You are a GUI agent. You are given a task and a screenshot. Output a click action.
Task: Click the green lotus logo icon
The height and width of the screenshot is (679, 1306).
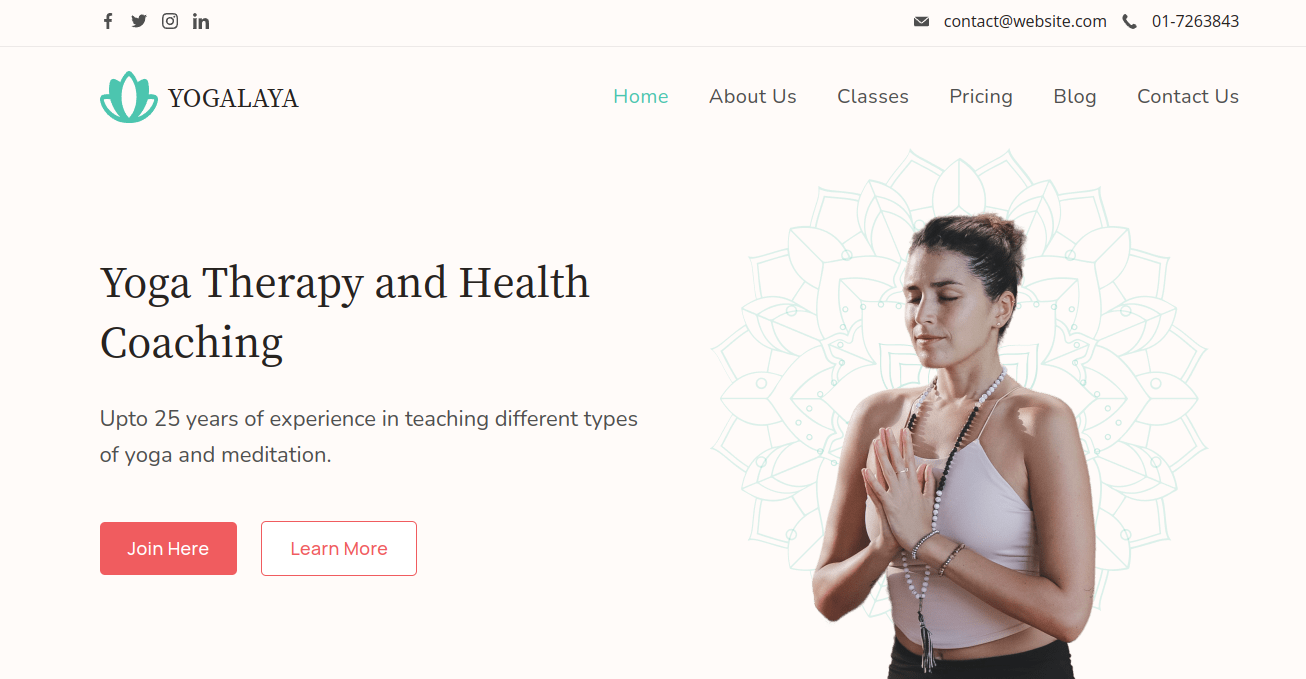tap(129, 97)
